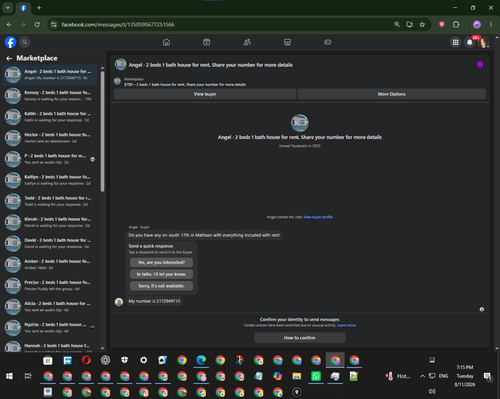The height and width of the screenshot is (399, 500).
Task: Click the View buyer button
Action: point(205,94)
